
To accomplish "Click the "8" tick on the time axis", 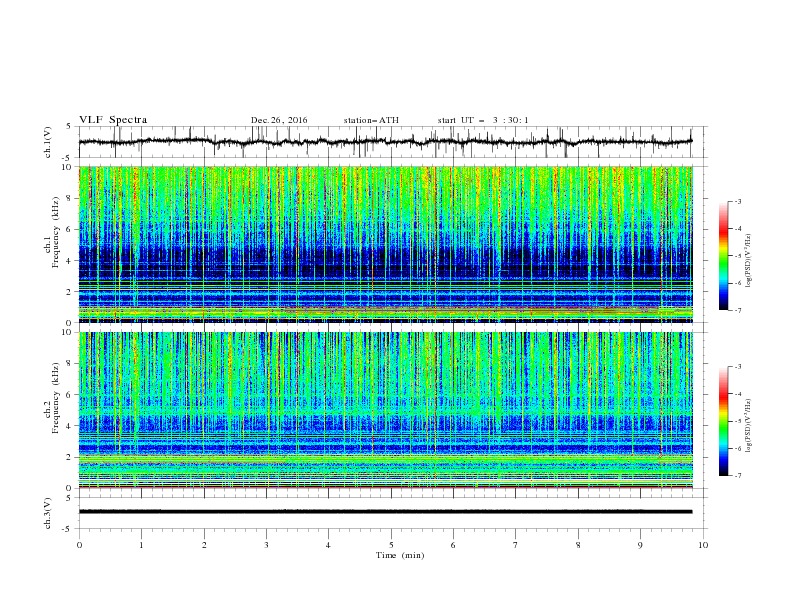I will click(x=578, y=545).
